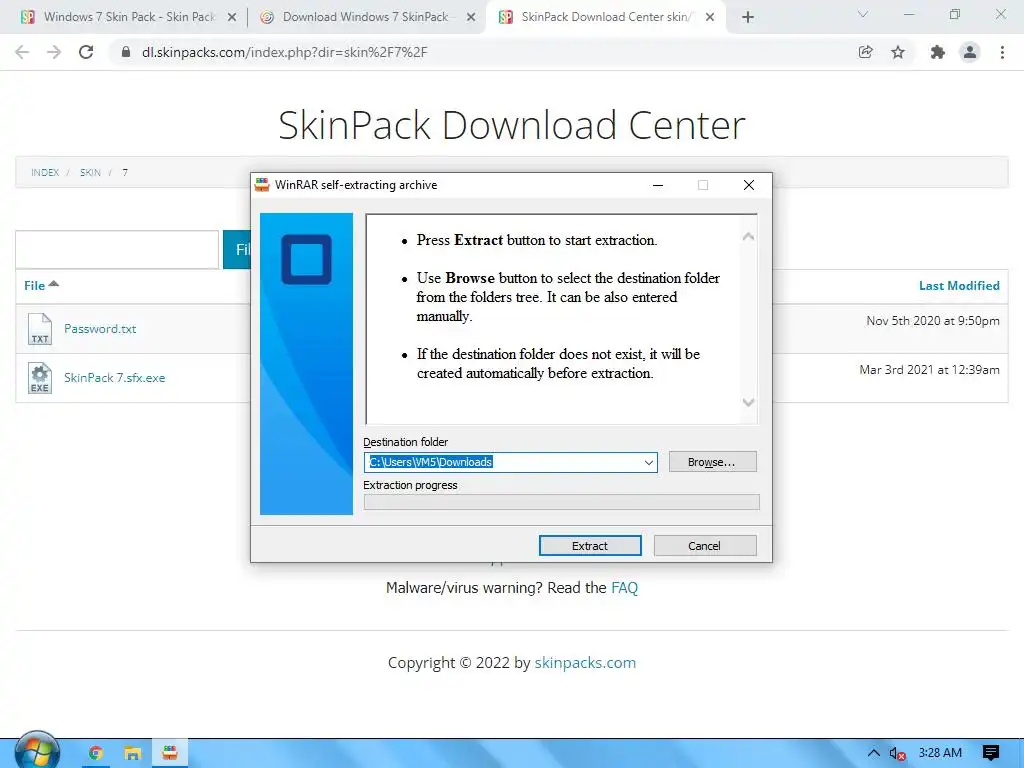Click the blue Filter button

click(237, 249)
